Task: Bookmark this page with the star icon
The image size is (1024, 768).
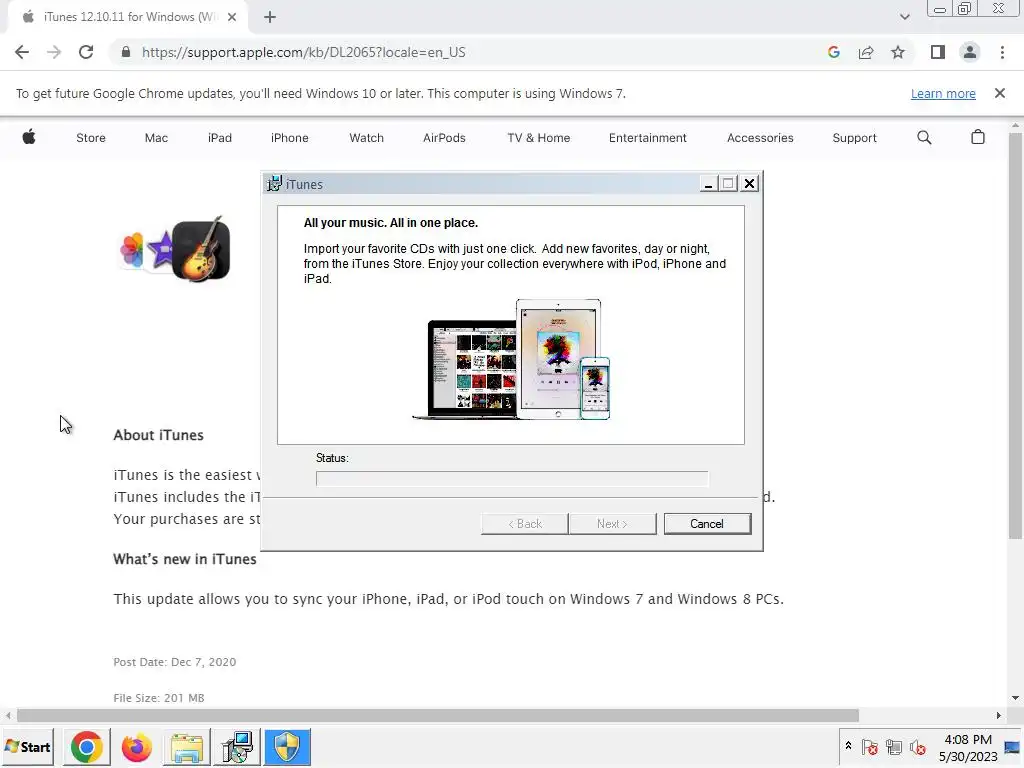Action: (x=898, y=52)
